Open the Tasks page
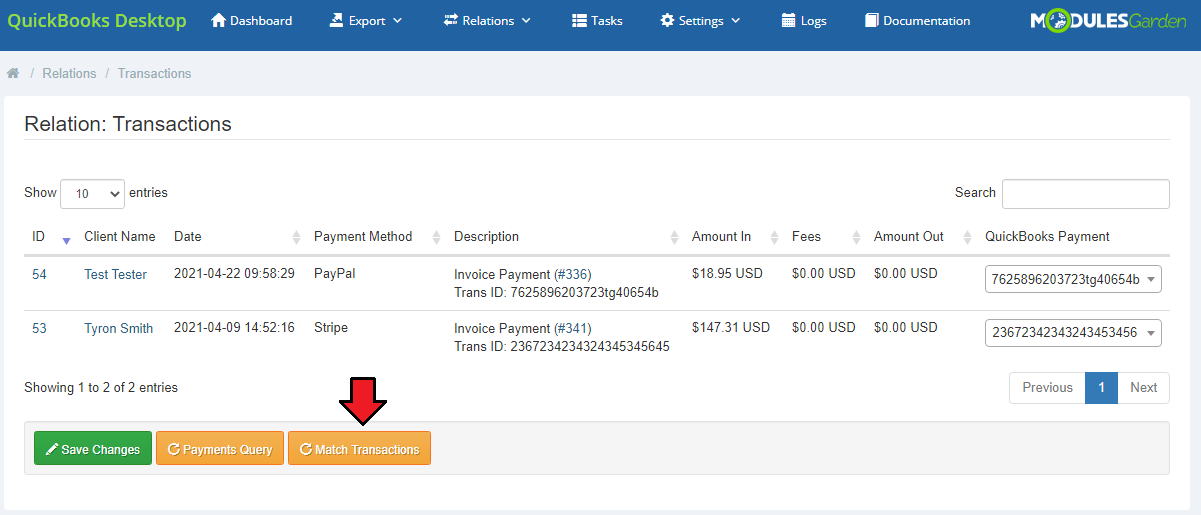The width and height of the screenshot is (1201, 515). coord(597,20)
